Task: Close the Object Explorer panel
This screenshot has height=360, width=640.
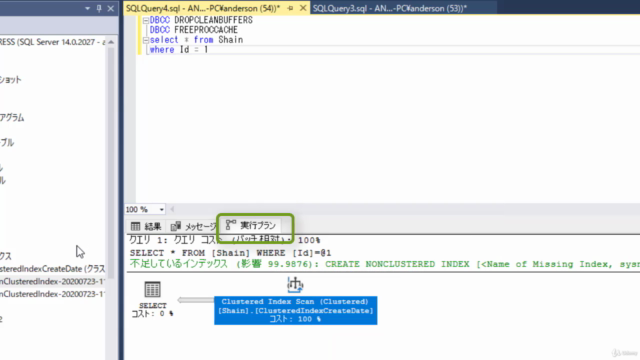Action: pos(111,8)
